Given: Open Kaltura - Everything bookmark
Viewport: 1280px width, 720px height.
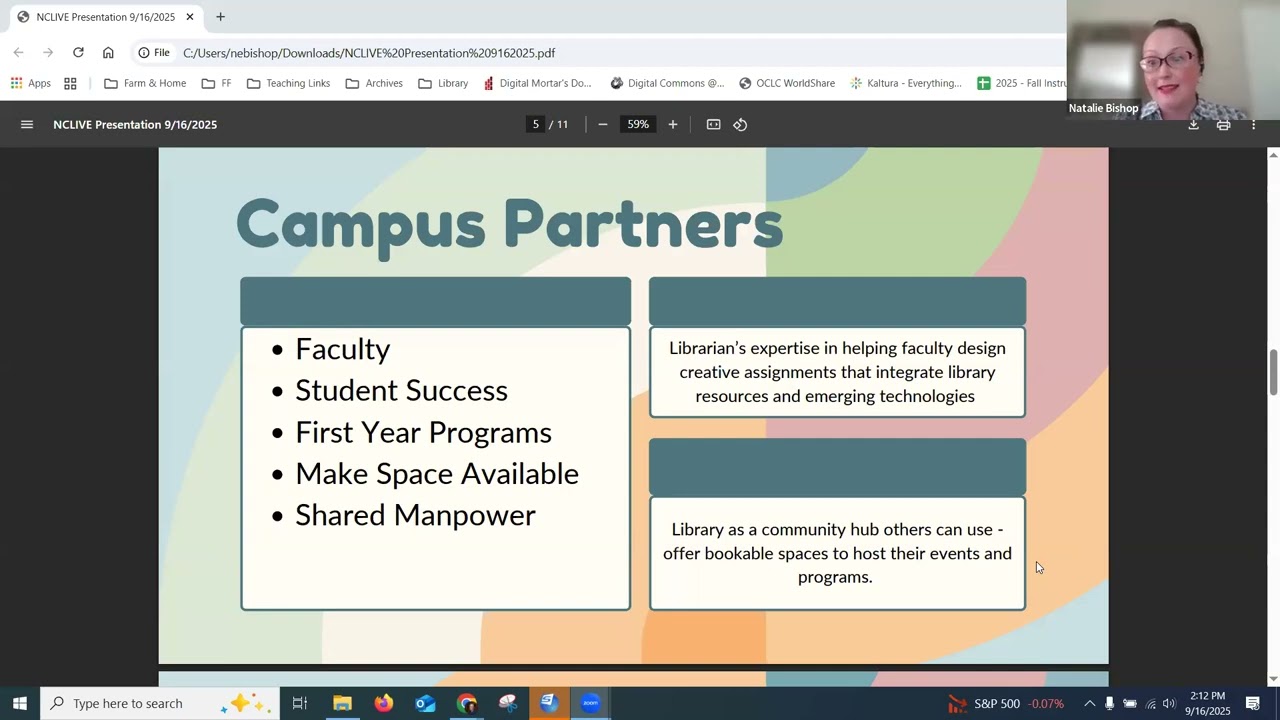Looking at the screenshot, I should point(906,83).
